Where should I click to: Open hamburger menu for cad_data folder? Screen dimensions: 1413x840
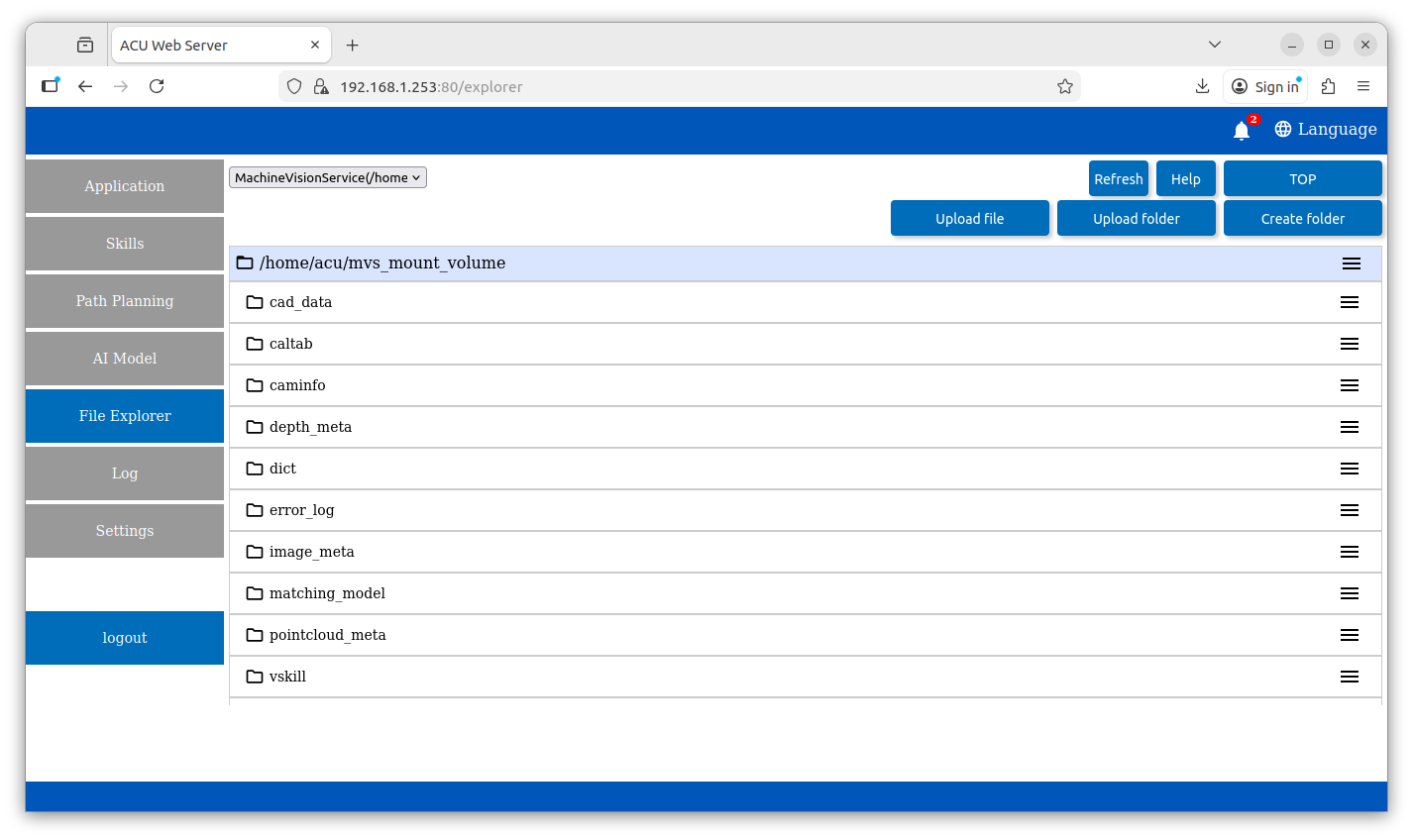tap(1350, 302)
